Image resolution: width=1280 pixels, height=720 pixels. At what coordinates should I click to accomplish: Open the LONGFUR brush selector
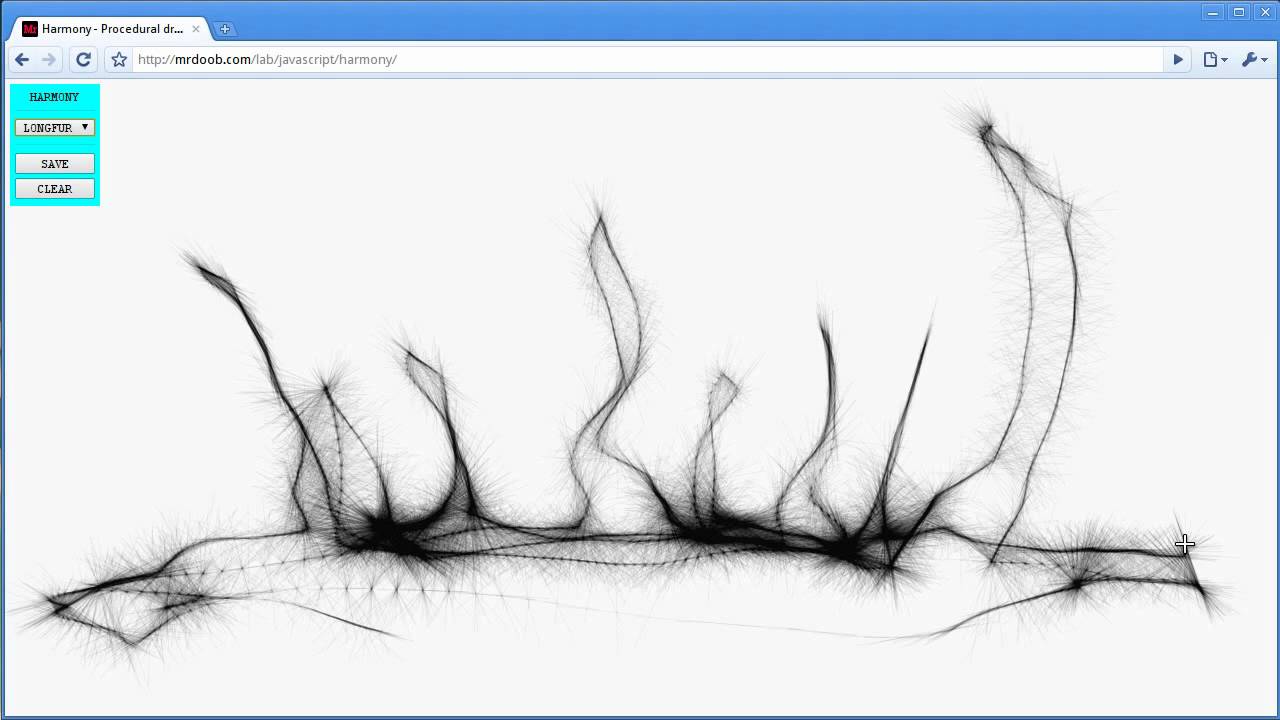click(50, 127)
